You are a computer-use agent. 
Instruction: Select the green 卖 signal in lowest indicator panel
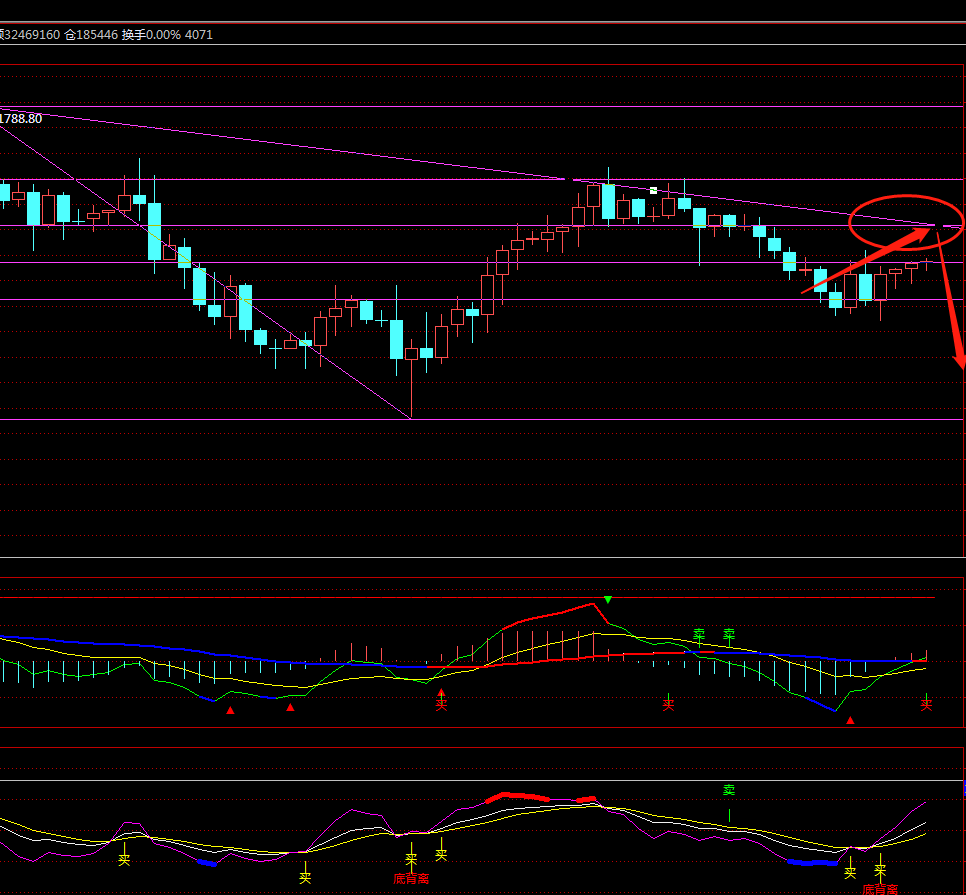(x=729, y=790)
